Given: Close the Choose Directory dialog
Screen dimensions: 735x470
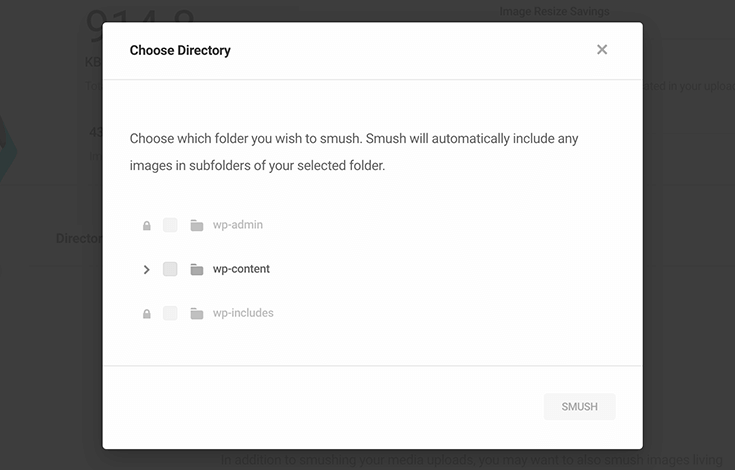Looking at the screenshot, I should point(602,50).
